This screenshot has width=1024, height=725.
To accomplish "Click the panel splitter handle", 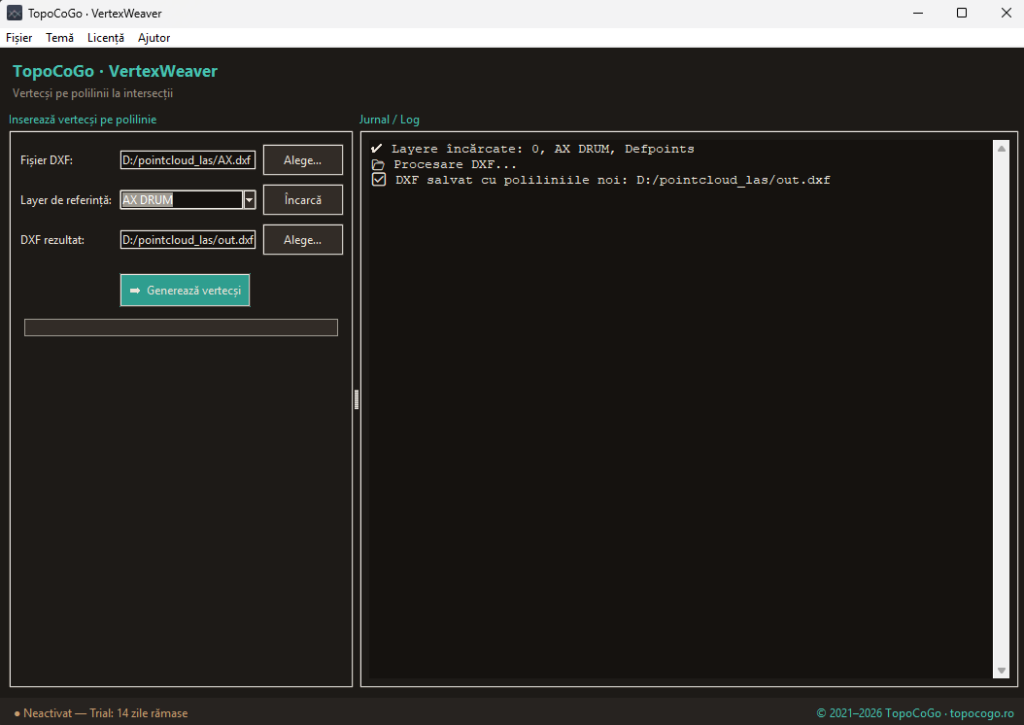I will (357, 399).
